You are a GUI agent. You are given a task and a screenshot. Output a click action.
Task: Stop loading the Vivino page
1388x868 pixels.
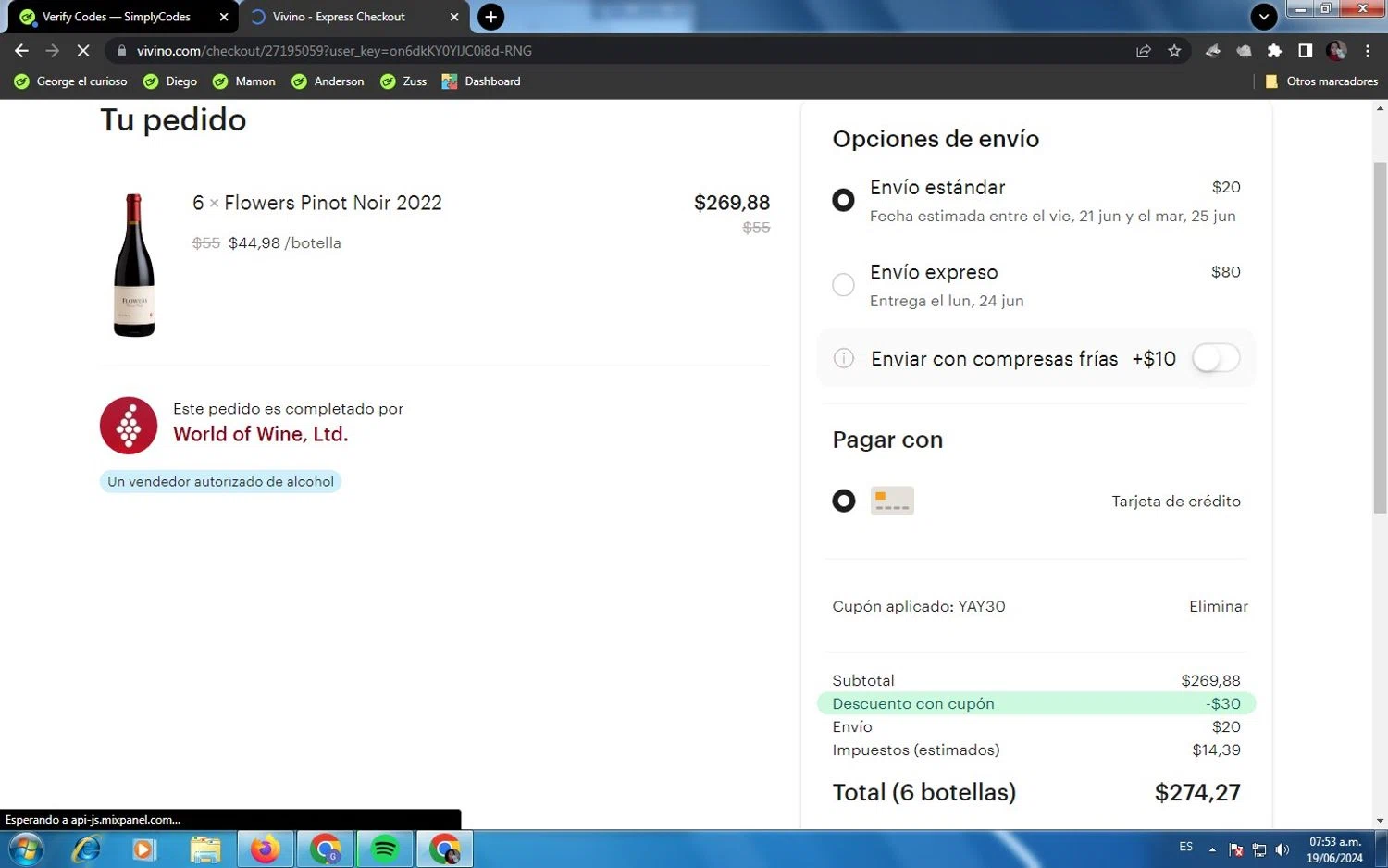(x=82, y=51)
